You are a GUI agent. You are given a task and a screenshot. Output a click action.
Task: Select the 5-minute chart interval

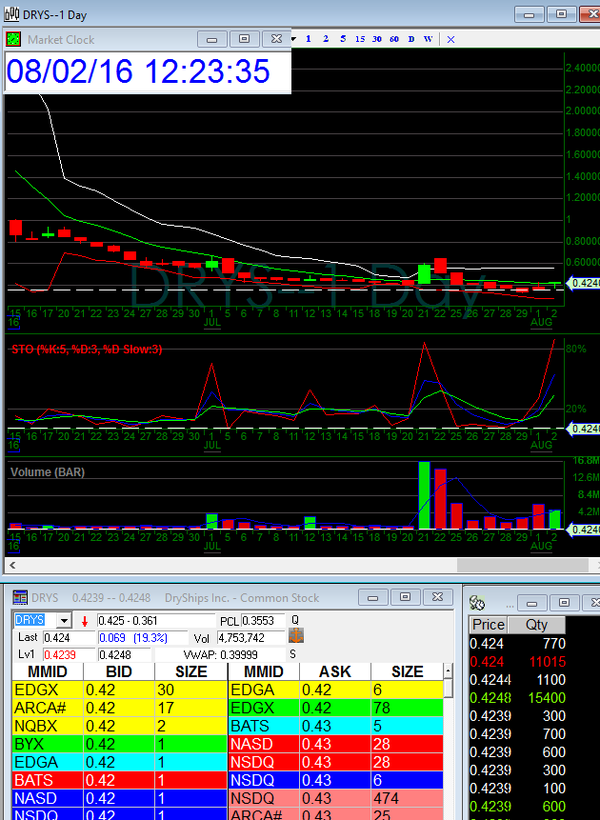pos(342,39)
